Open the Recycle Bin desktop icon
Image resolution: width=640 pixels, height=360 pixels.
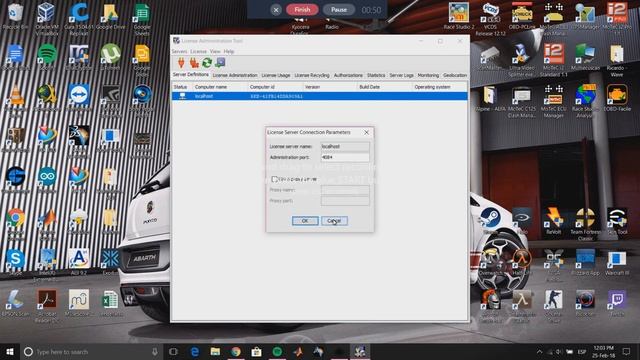point(16,16)
